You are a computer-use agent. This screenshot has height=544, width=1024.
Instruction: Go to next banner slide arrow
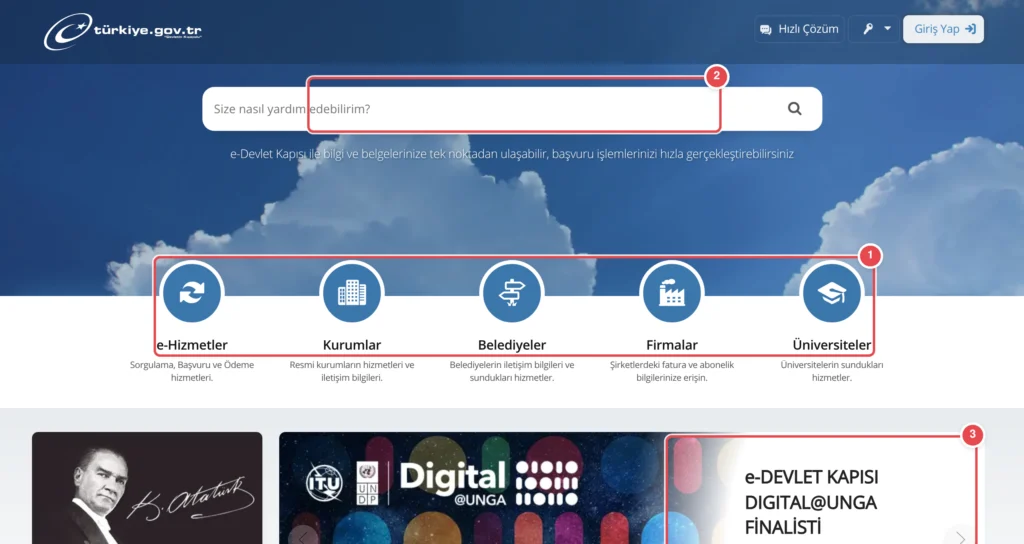pyautogui.click(x=960, y=537)
